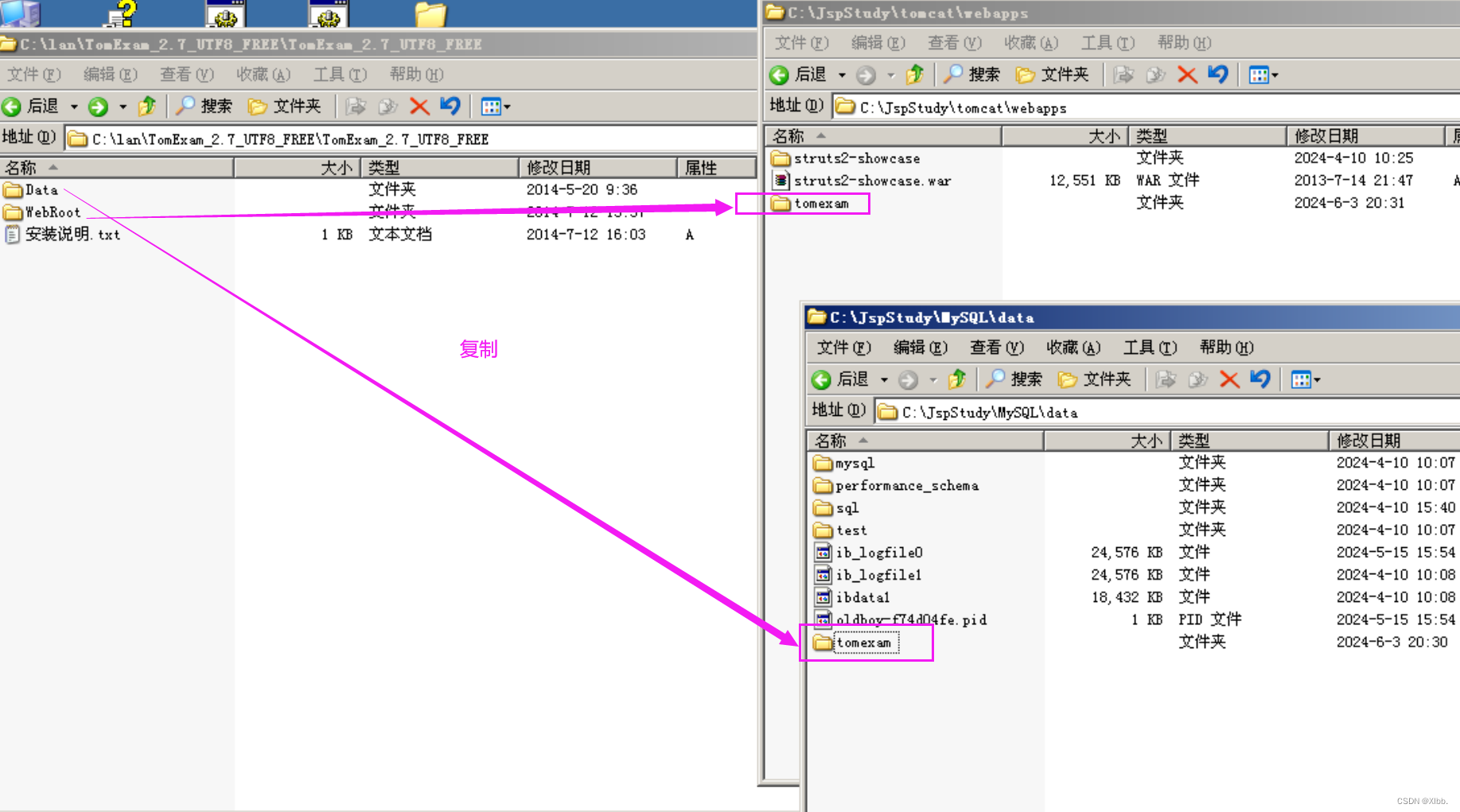This screenshot has width=1460, height=812.
Task: Click Move To icon in TomExam window
Action: coord(355,107)
